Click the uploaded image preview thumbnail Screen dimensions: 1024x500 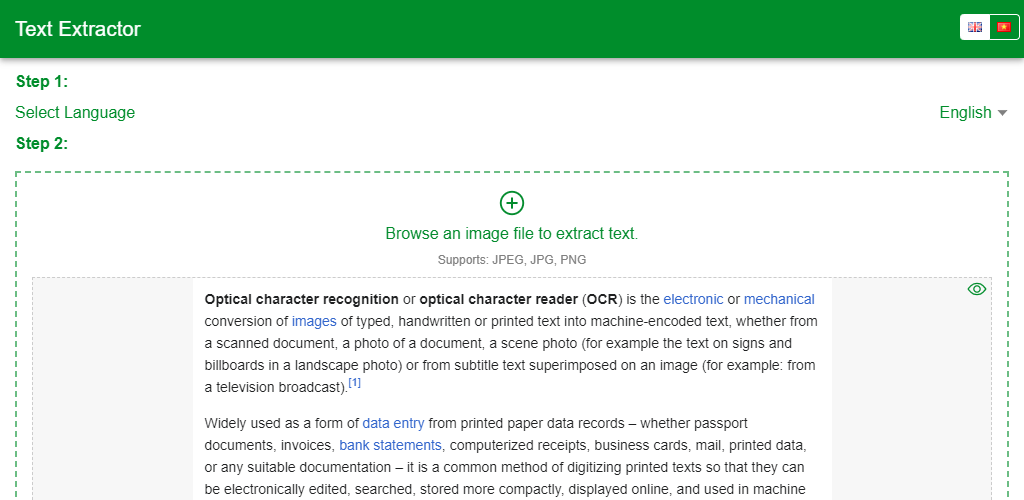pos(512,389)
